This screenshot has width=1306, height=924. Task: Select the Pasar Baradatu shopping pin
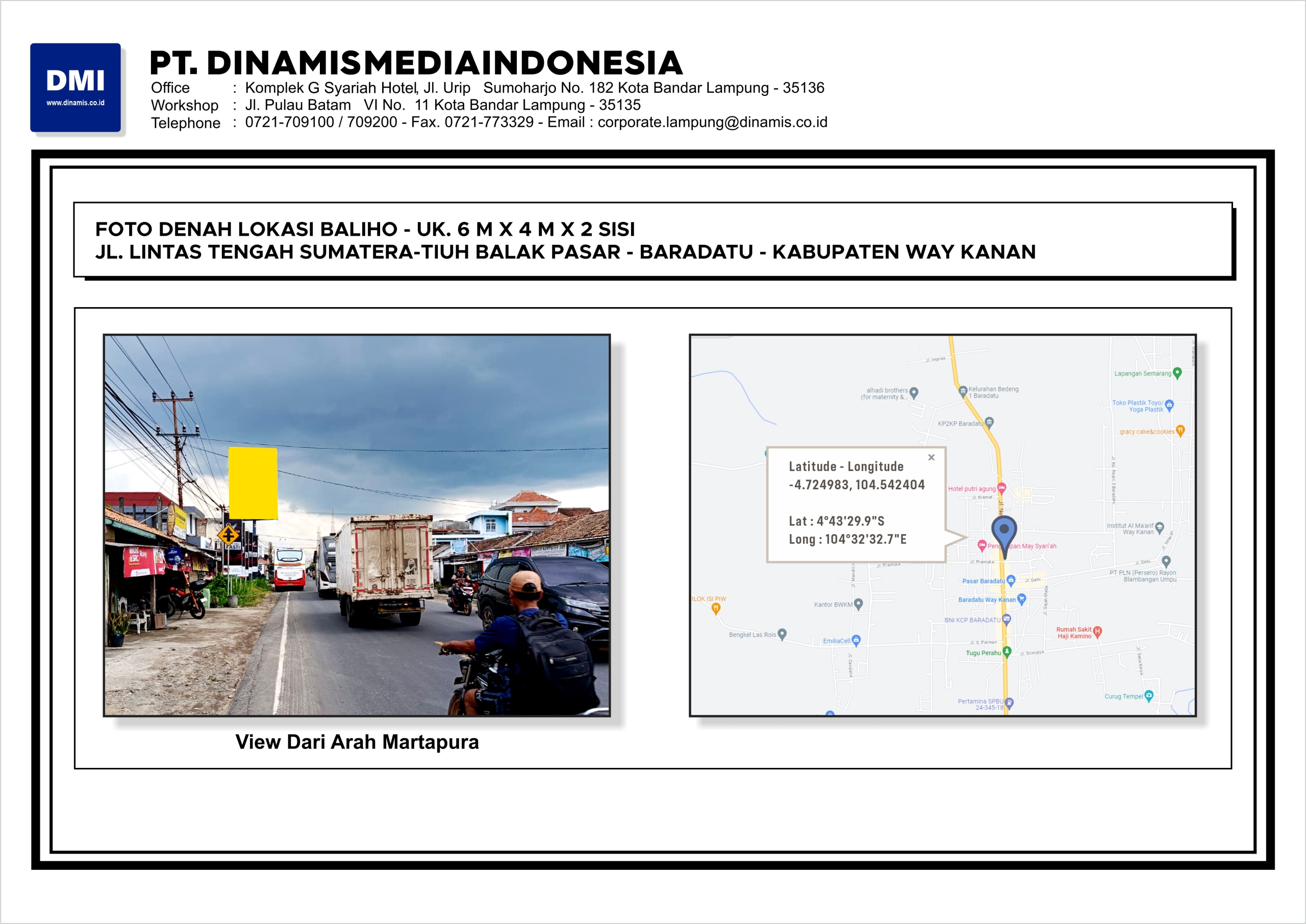[x=1010, y=580]
